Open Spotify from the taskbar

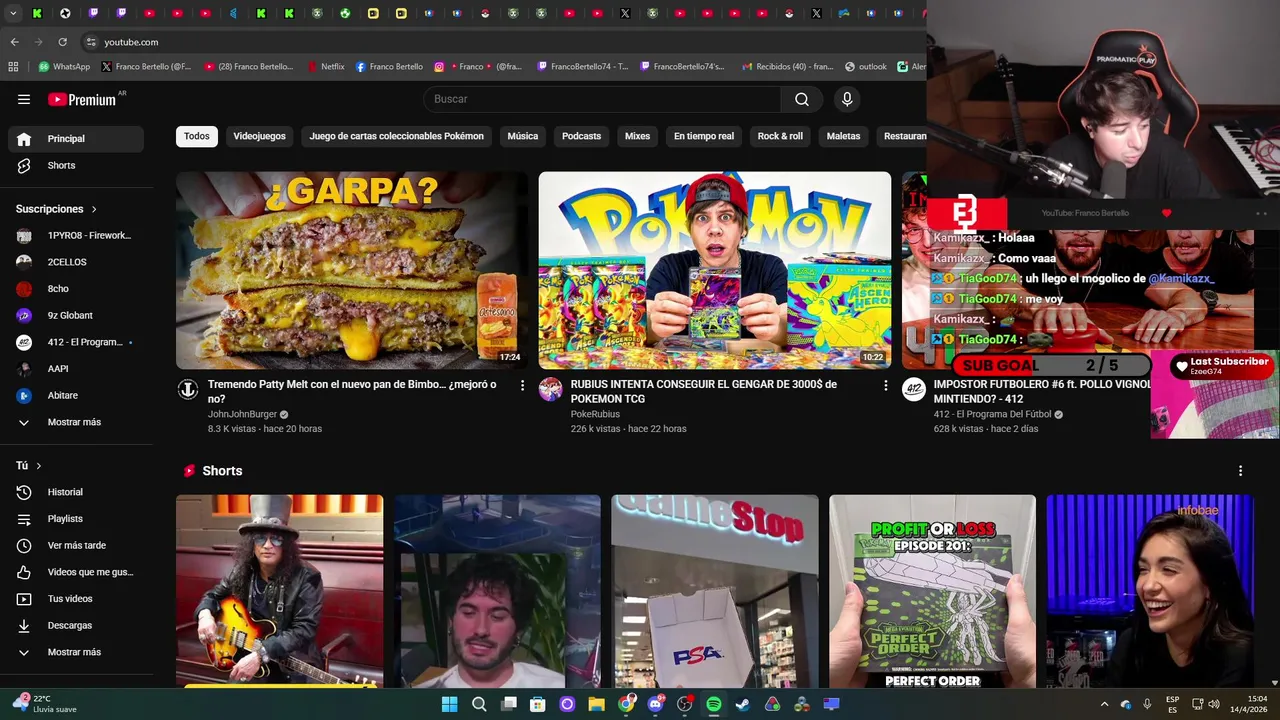[714, 704]
